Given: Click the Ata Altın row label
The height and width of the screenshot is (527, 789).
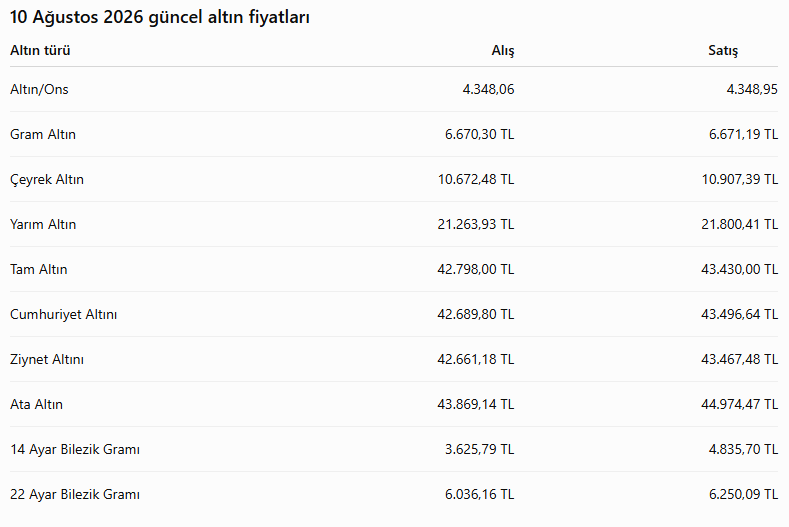Looking at the screenshot, I should [x=36, y=404].
